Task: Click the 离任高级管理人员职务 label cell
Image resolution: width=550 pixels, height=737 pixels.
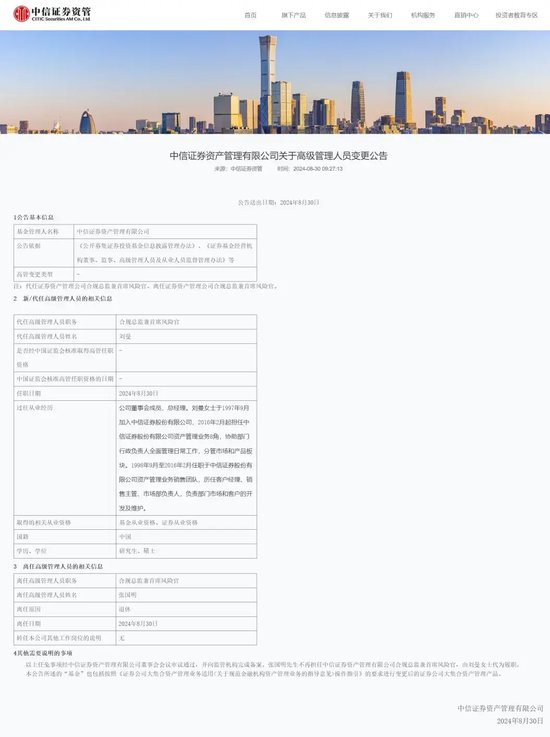Action: tap(65, 580)
